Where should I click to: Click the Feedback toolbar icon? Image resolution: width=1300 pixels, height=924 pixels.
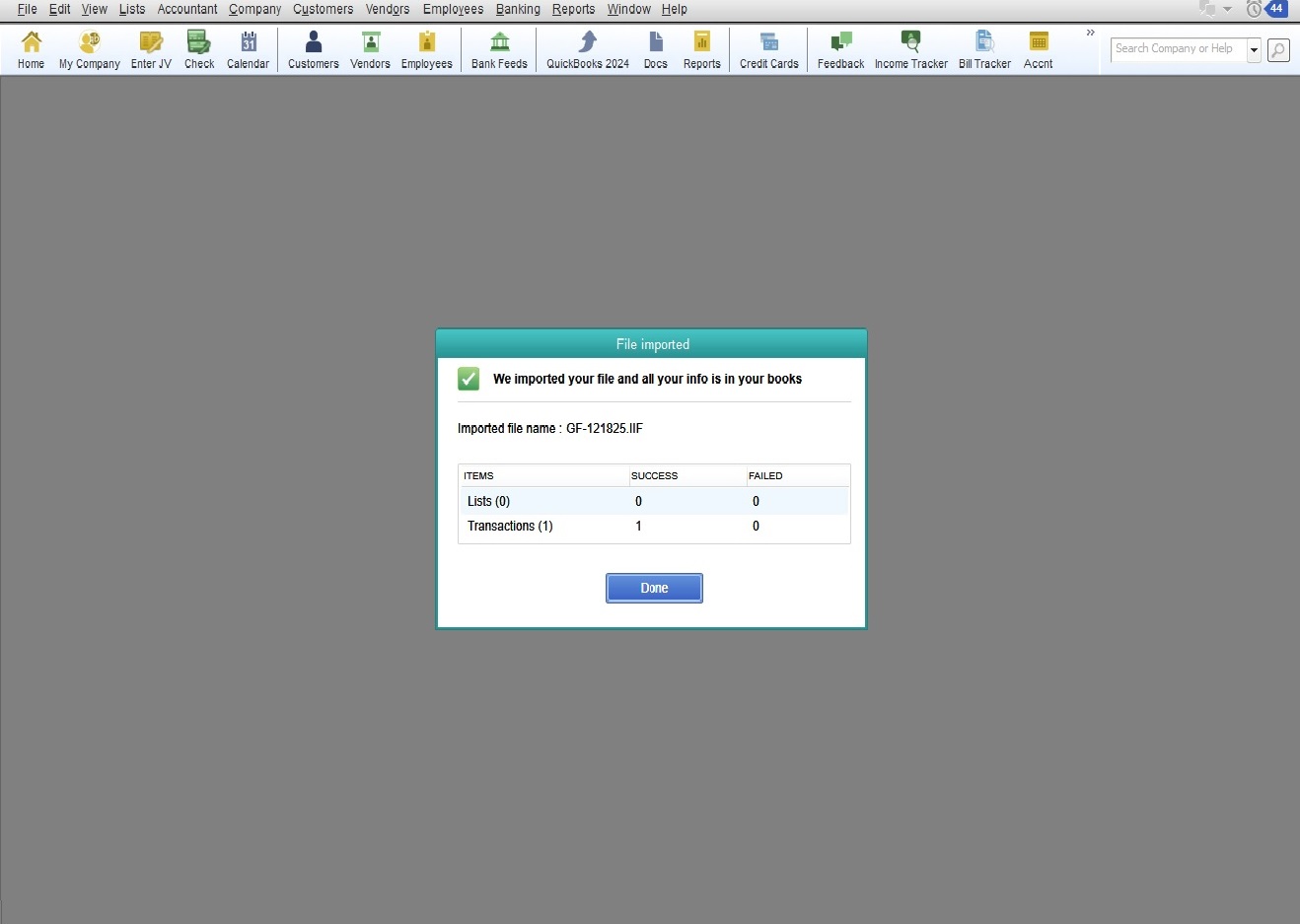click(840, 49)
